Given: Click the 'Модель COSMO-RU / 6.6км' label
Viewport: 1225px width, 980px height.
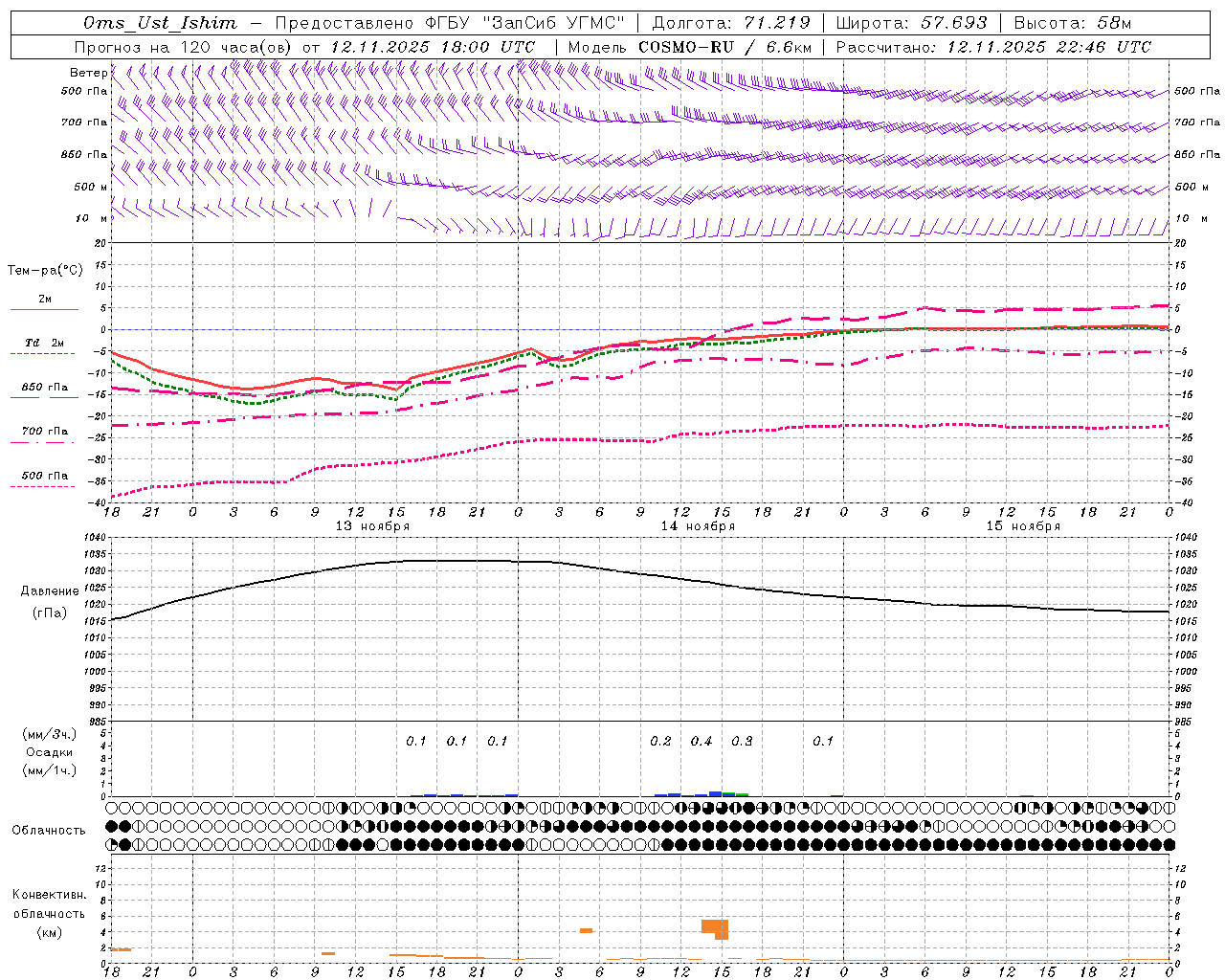Looking at the screenshot, I should [690, 47].
